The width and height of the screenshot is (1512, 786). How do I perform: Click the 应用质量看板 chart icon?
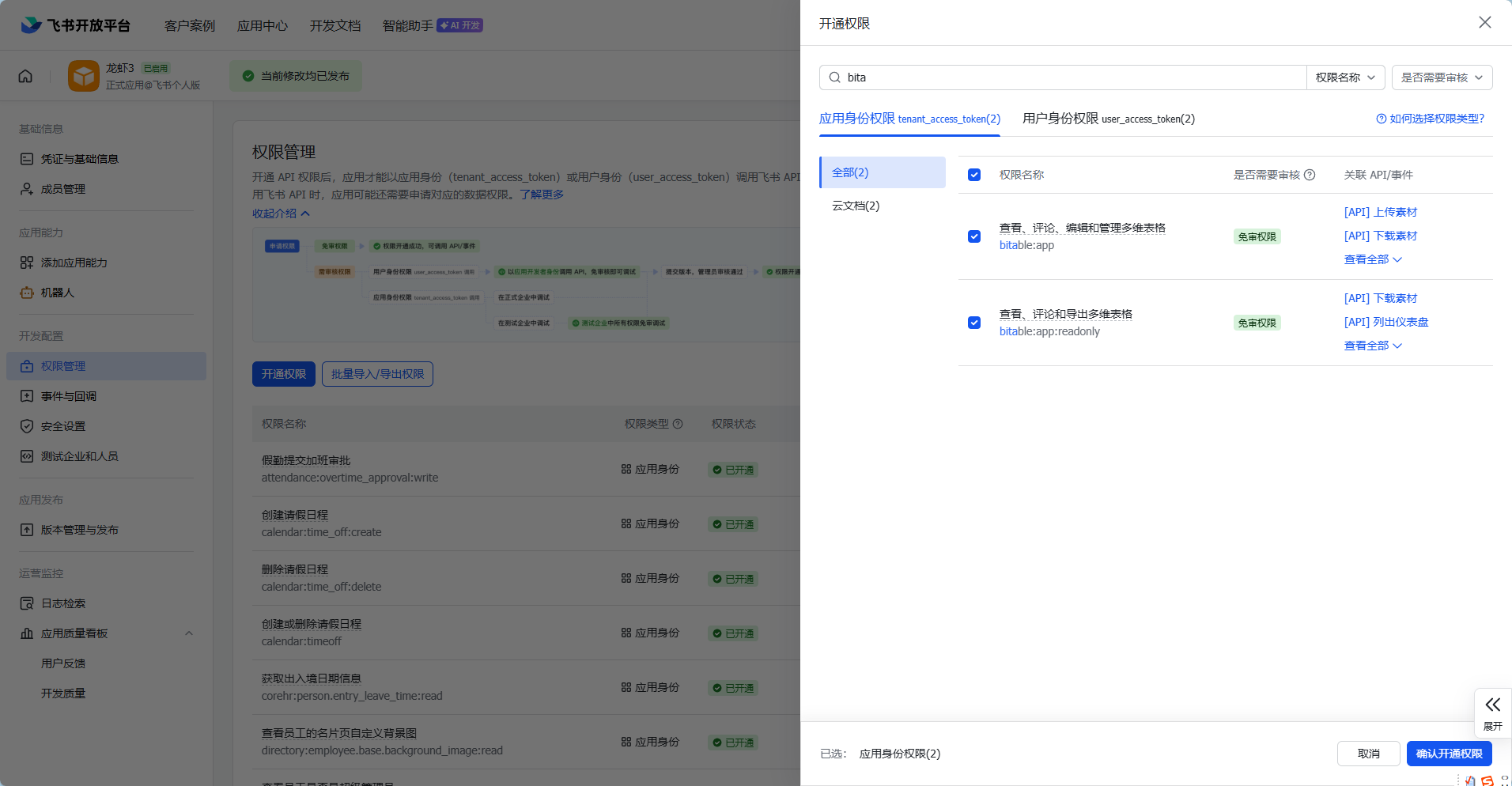tap(27, 633)
